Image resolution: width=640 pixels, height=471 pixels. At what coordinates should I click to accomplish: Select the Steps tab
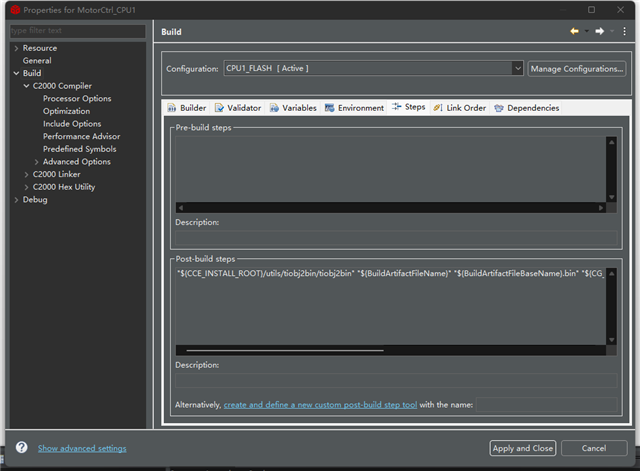409,107
